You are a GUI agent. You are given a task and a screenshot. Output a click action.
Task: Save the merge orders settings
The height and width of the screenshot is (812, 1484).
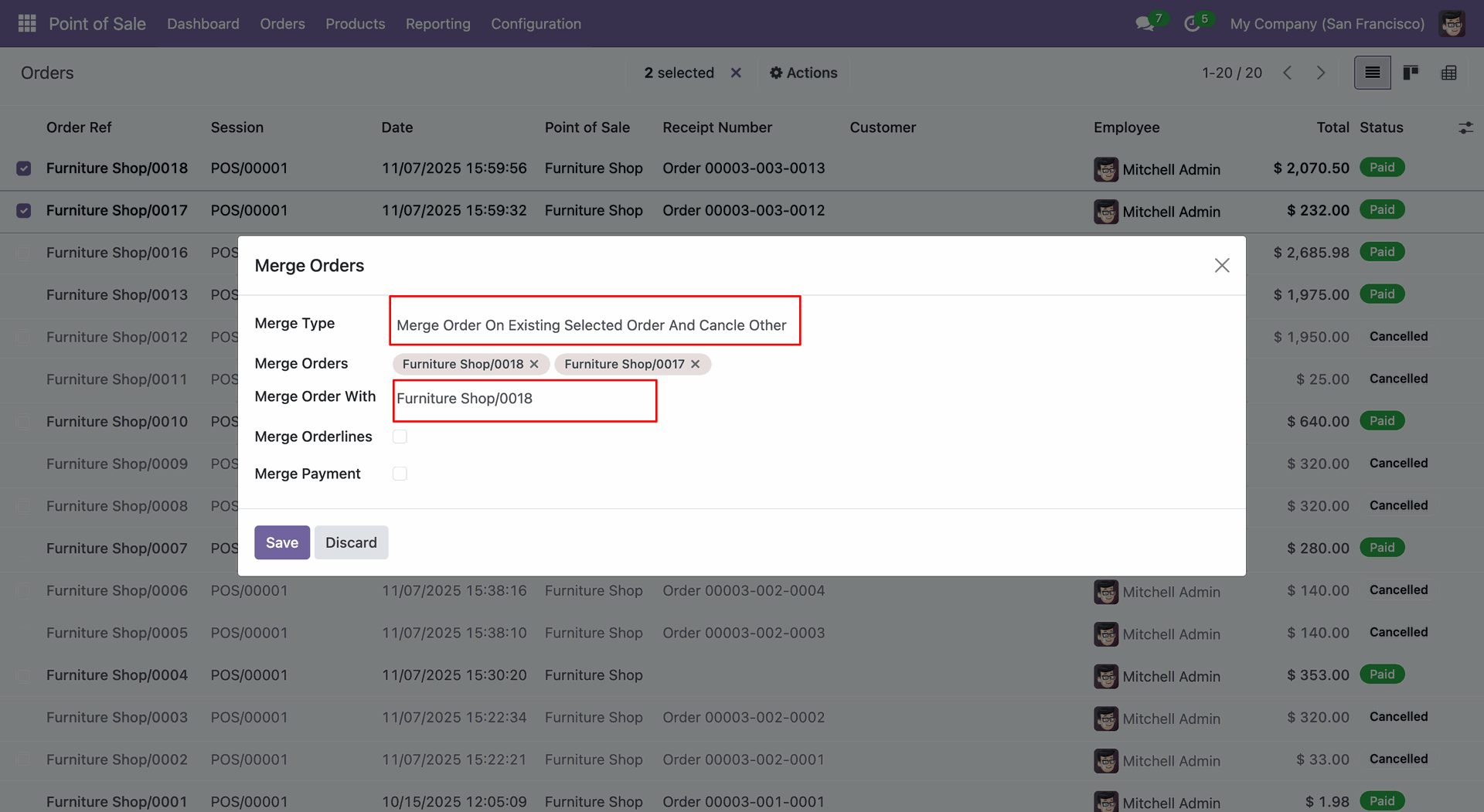click(x=282, y=542)
